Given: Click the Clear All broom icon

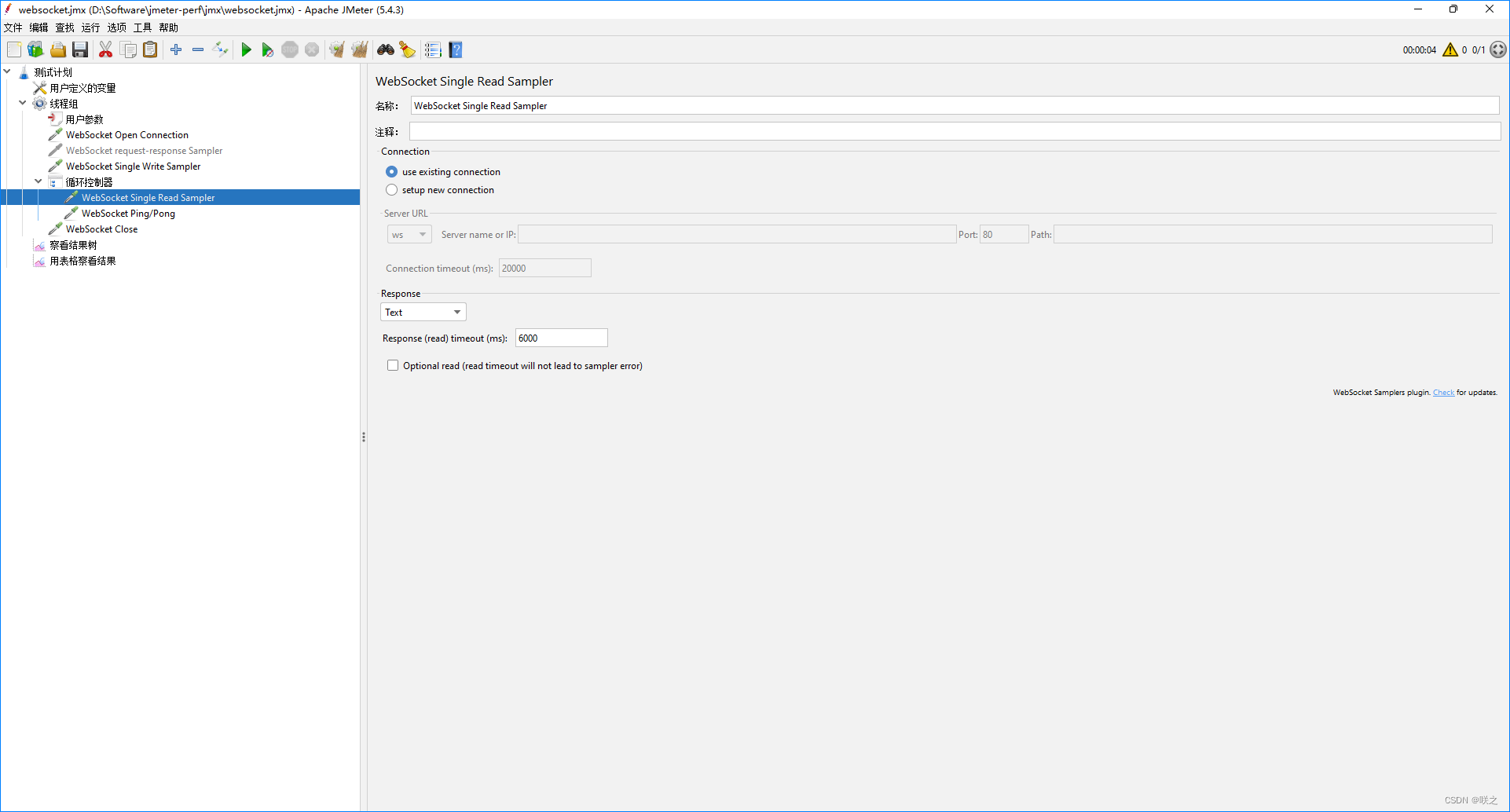Looking at the screenshot, I should coord(359,49).
